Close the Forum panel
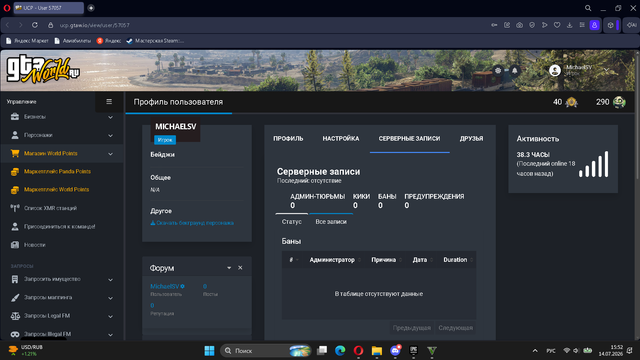 click(240, 268)
